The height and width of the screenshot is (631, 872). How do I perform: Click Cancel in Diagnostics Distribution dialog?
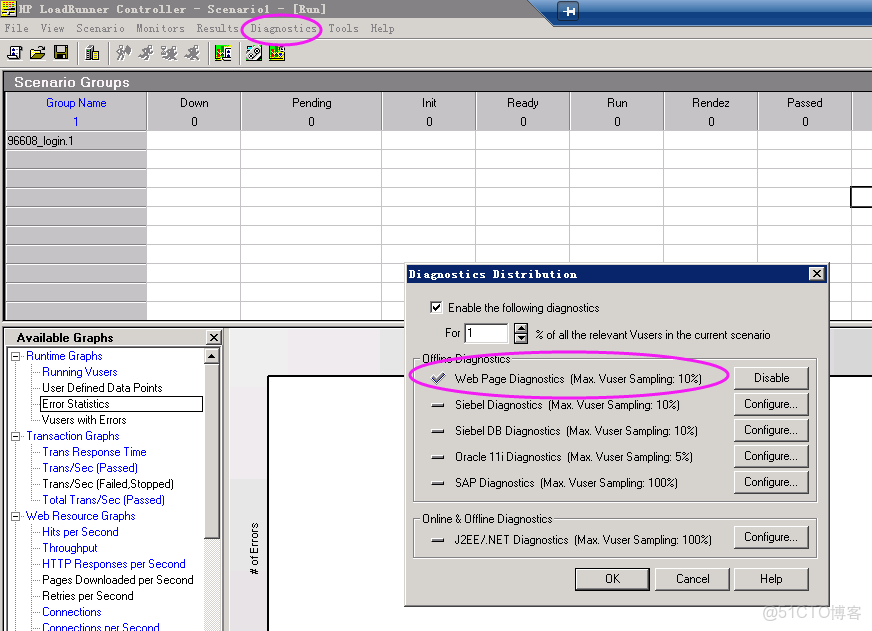(692, 579)
